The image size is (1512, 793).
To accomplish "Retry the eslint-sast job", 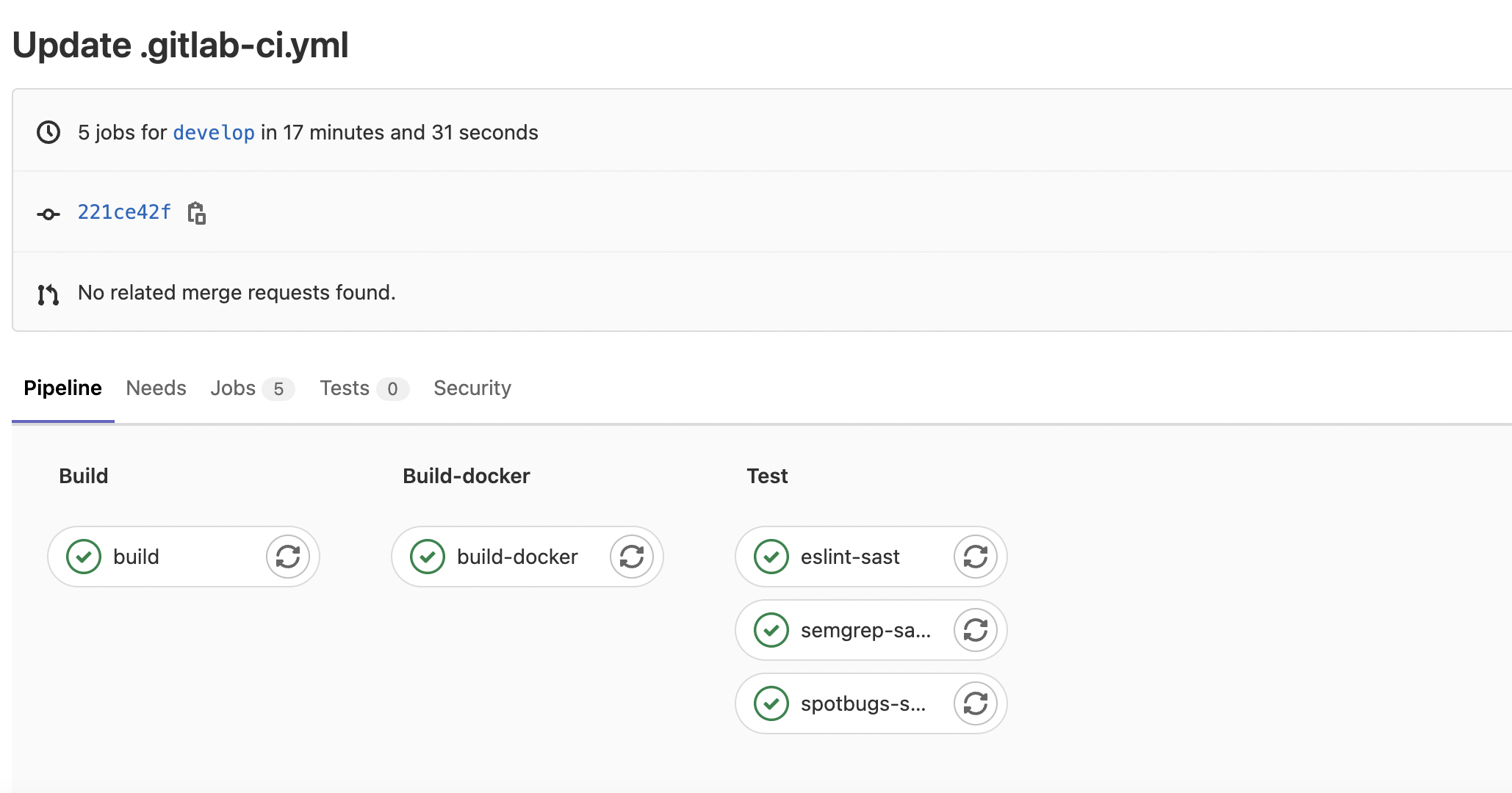I will point(975,557).
